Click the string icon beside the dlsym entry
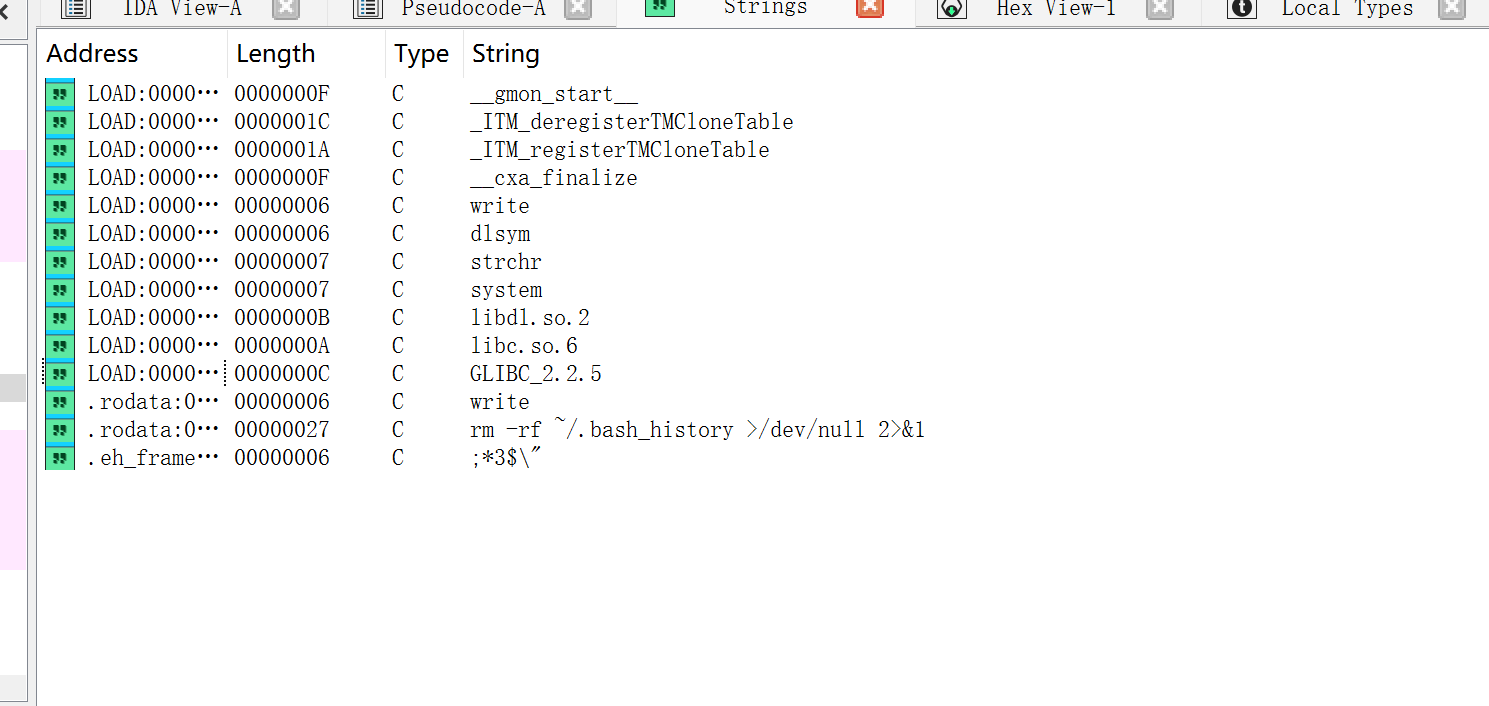1489x706 pixels. [59, 233]
